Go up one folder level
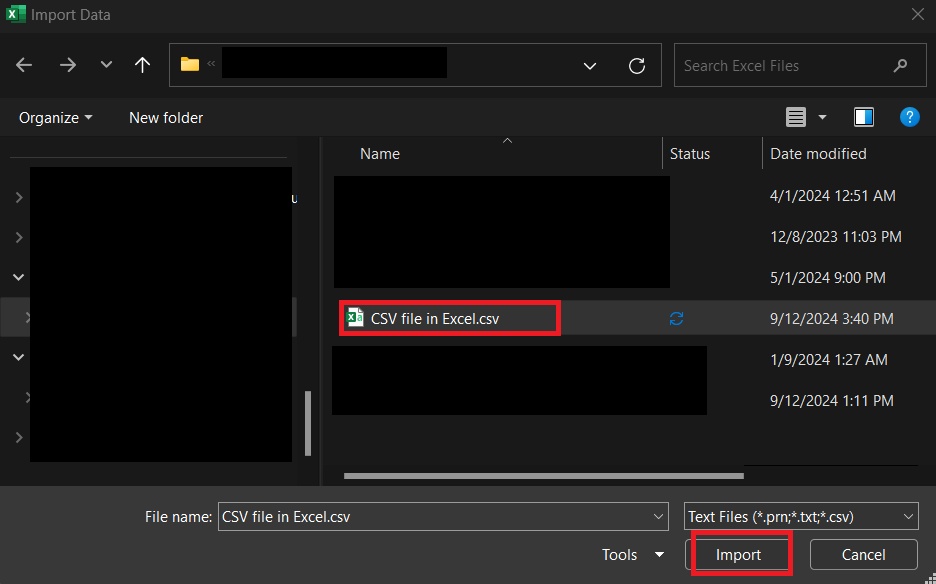 coord(142,65)
